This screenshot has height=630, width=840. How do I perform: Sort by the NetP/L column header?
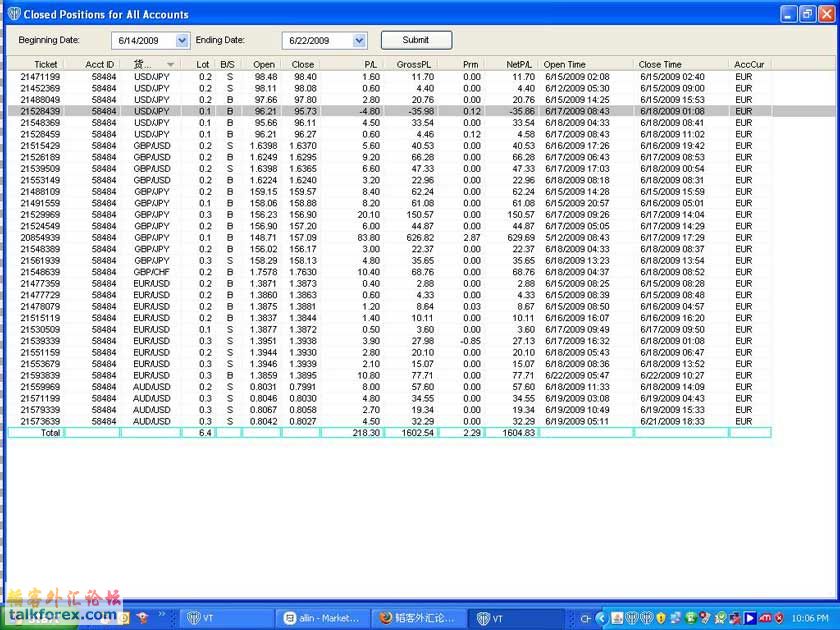tap(519, 64)
